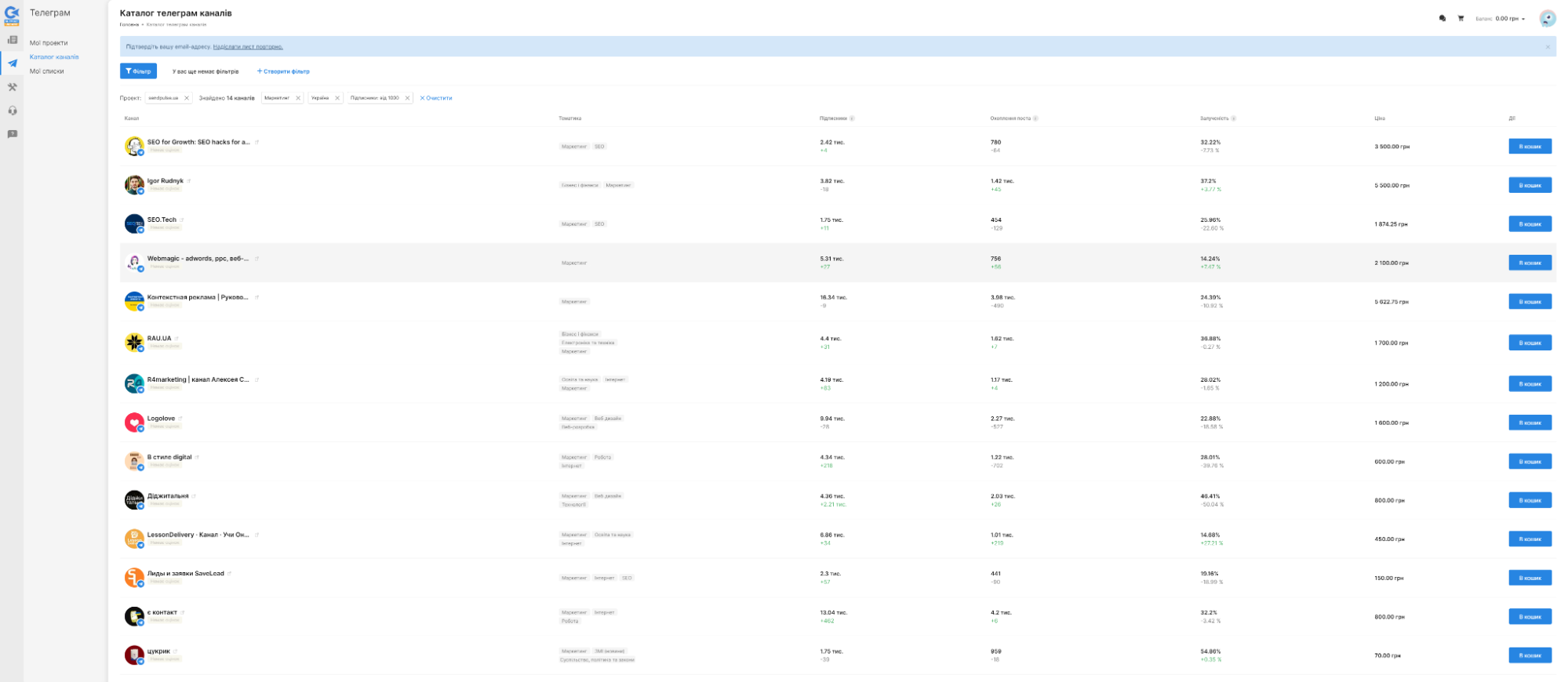Select the Робота tag in В стиле digital row
This screenshot has height=682, width=1568.
602,457
